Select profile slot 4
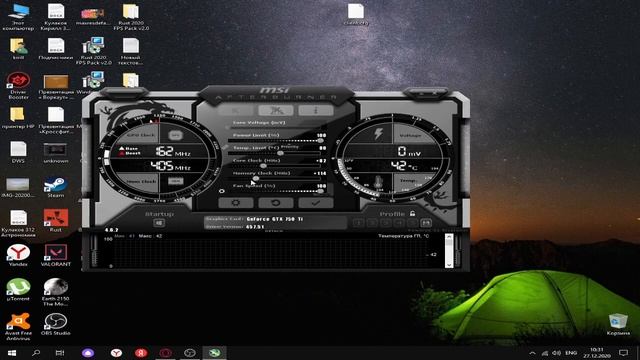Image resolution: width=640 pixels, height=360 pixels. (399, 223)
